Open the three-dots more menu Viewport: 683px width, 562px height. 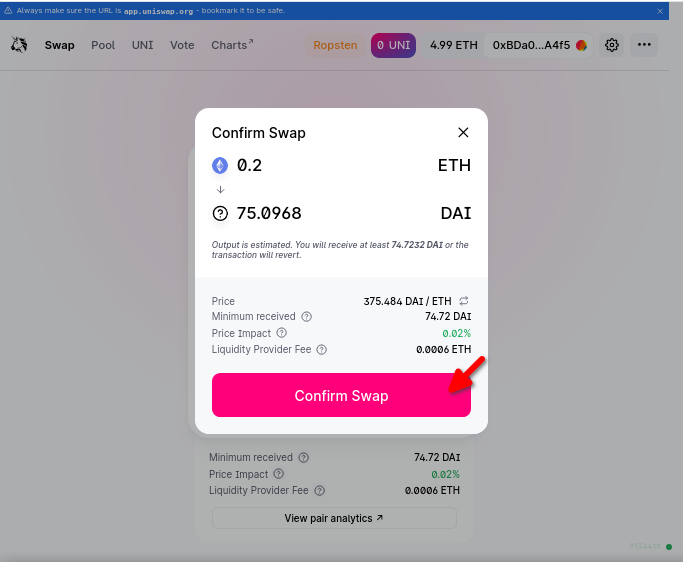coord(644,45)
